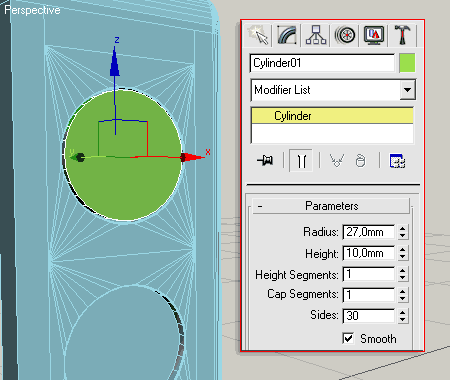
Task: Decrease Cap Segments with spinner
Action: click(402, 298)
